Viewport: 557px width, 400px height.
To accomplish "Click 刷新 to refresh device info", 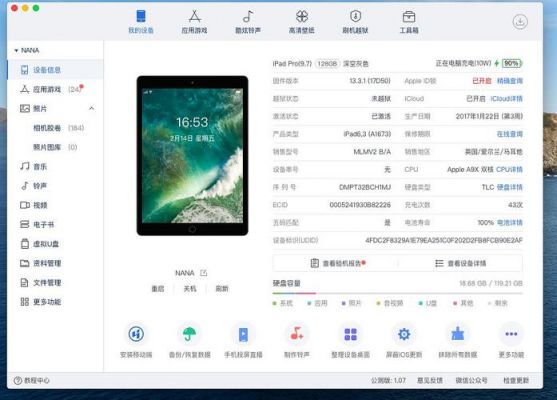I will (222, 288).
